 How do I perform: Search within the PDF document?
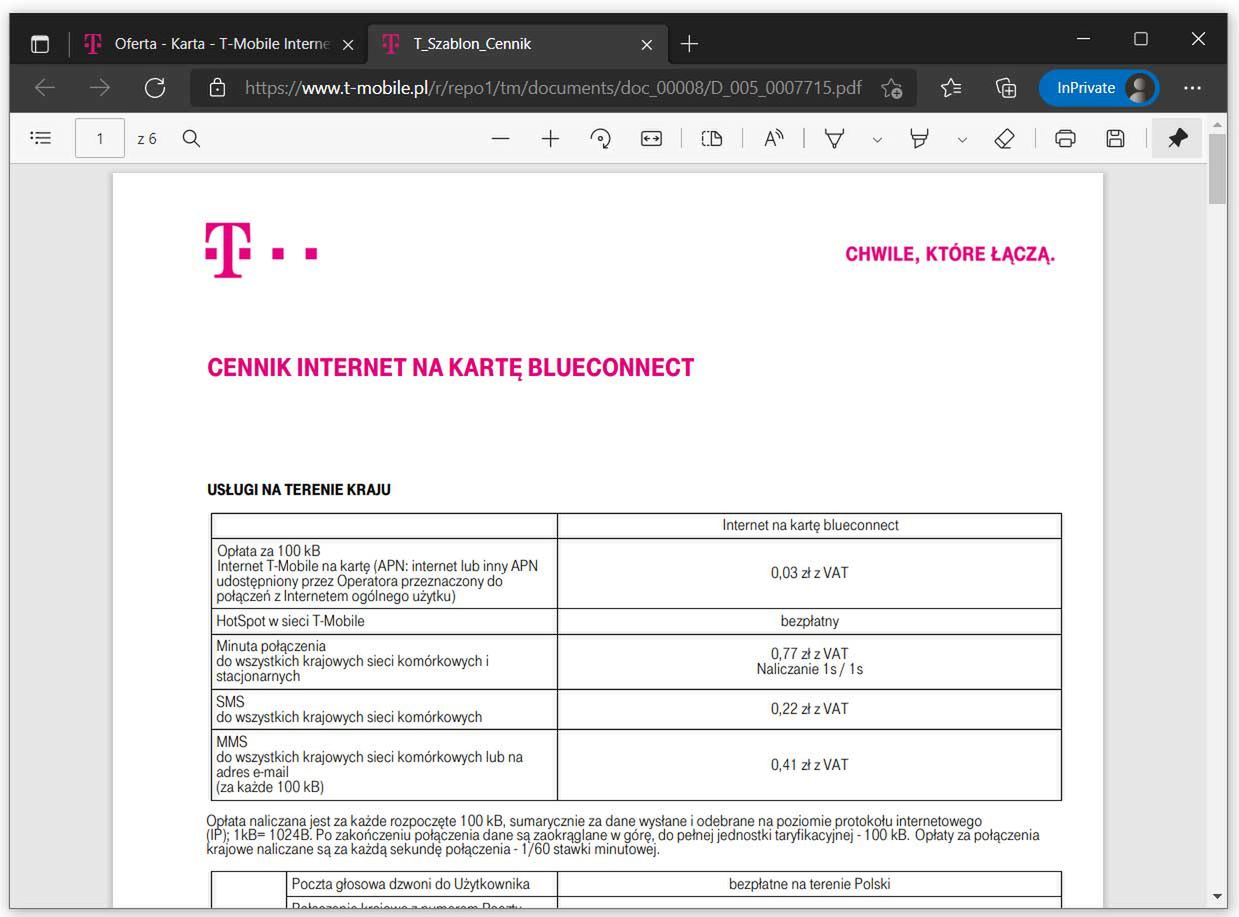coord(191,138)
